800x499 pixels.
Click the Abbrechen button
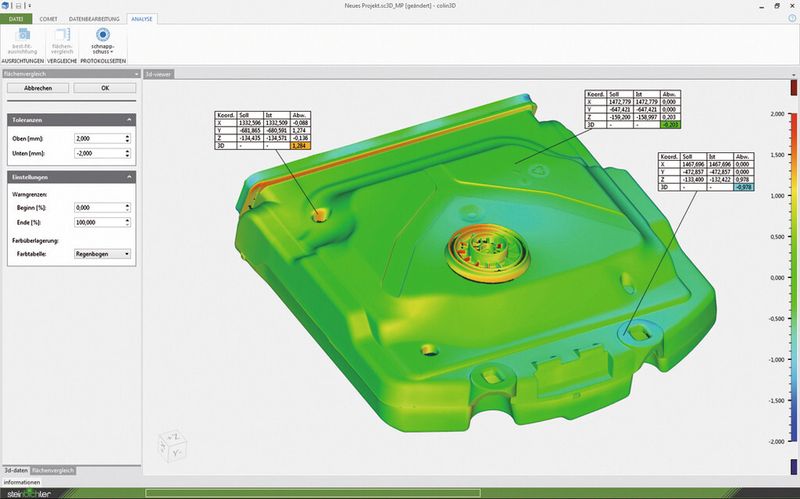38,88
